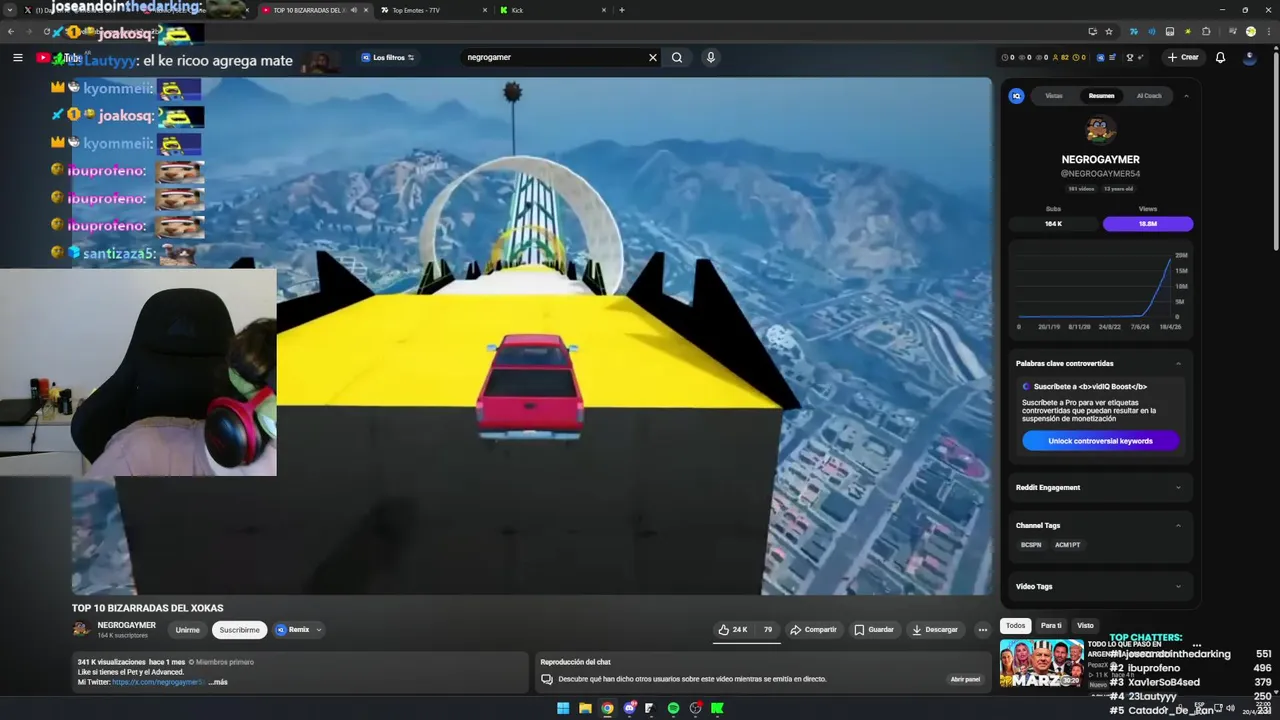1280x720 pixels.
Task: Open the YouTube account avatar menu
Action: click(x=1249, y=57)
